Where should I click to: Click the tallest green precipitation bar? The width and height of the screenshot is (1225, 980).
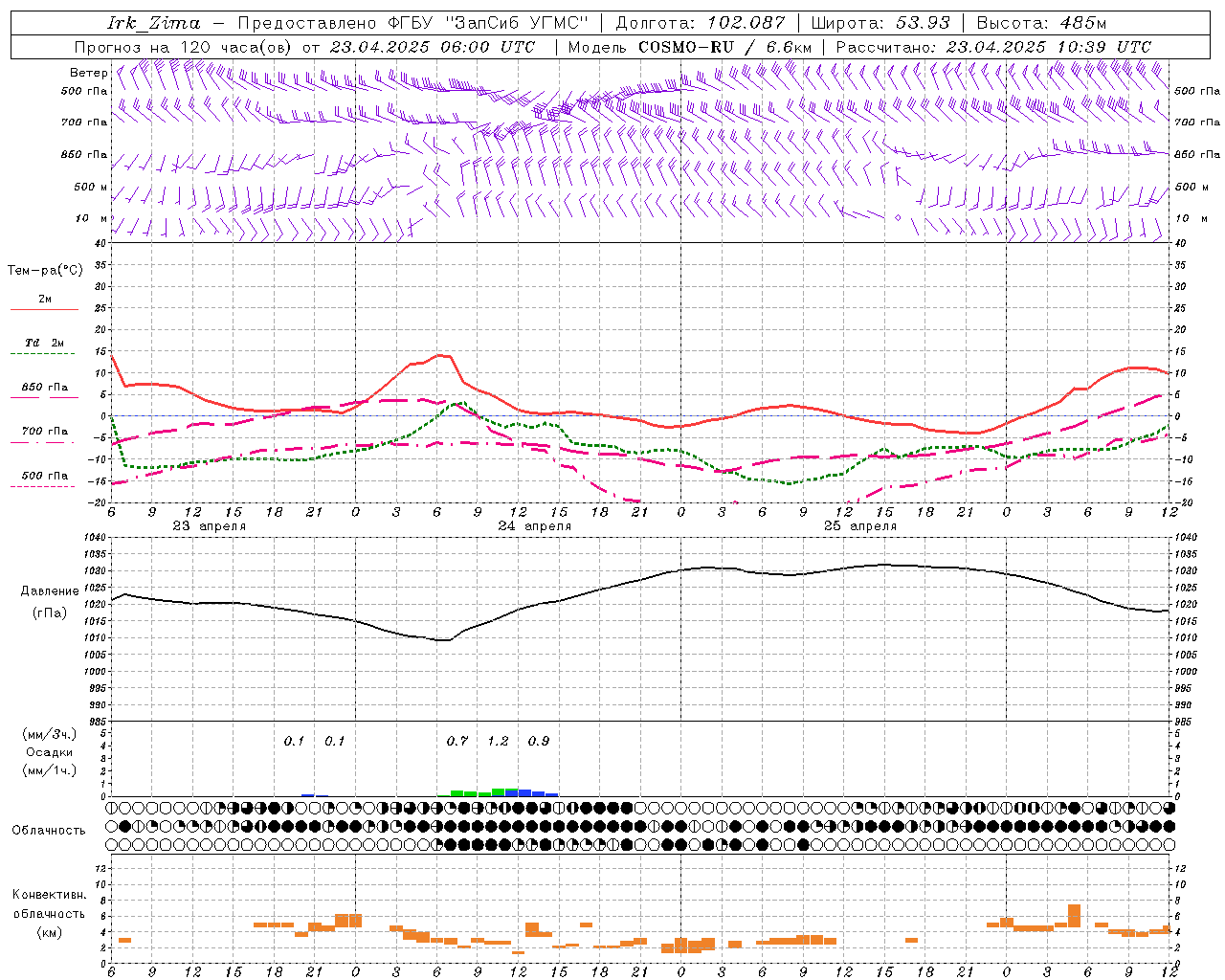click(x=498, y=792)
